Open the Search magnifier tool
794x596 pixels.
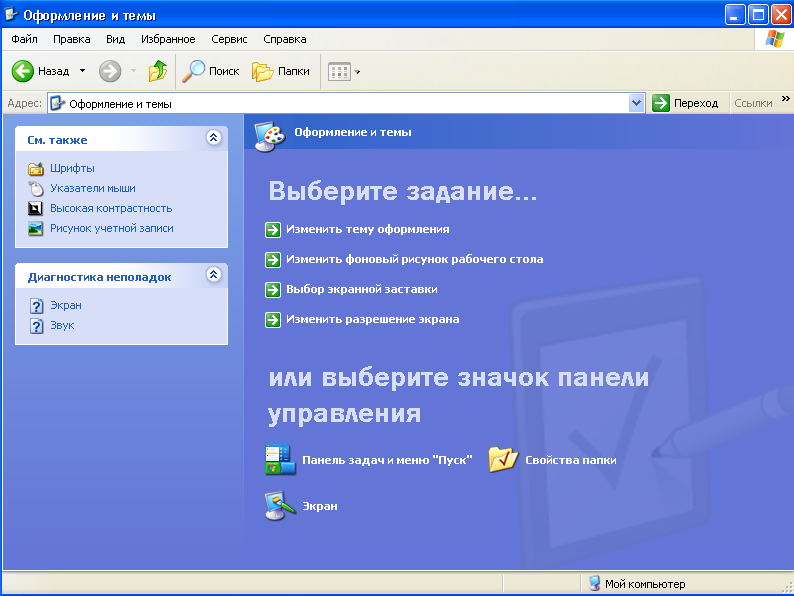193,71
